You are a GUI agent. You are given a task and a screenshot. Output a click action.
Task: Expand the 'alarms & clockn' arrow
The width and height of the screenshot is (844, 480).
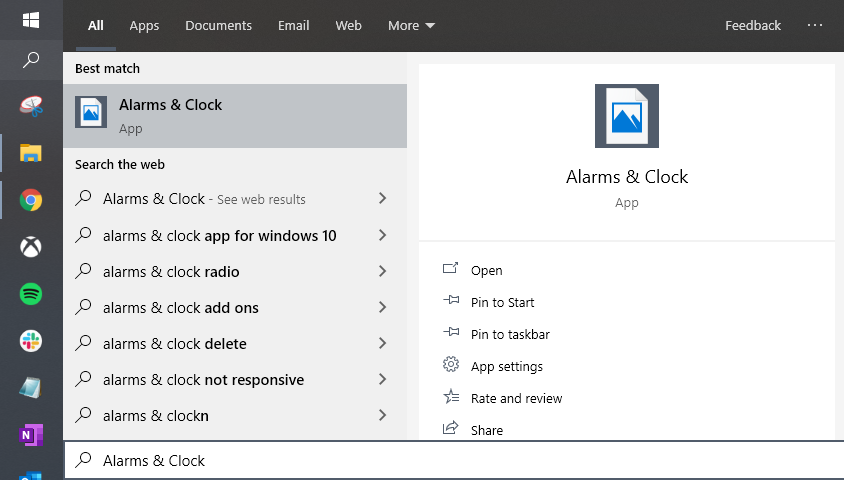382,415
